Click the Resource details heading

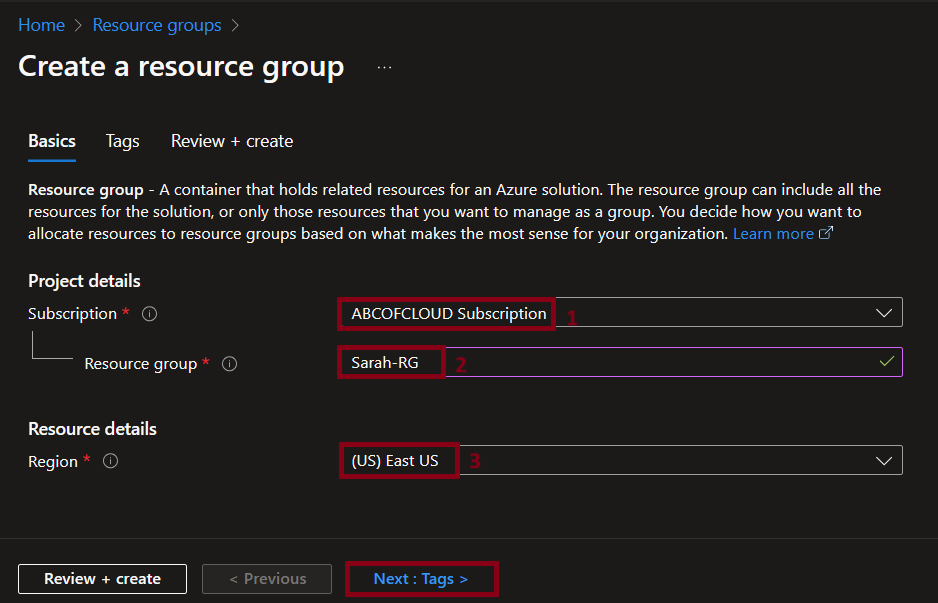point(92,429)
